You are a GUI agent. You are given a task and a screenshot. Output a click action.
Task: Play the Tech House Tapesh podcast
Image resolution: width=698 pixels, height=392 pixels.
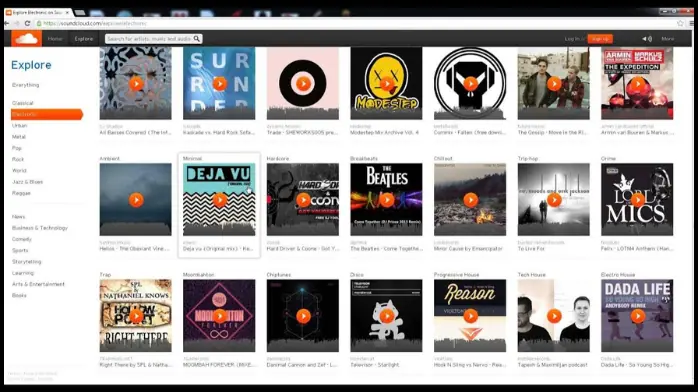(x=554, y=316)
